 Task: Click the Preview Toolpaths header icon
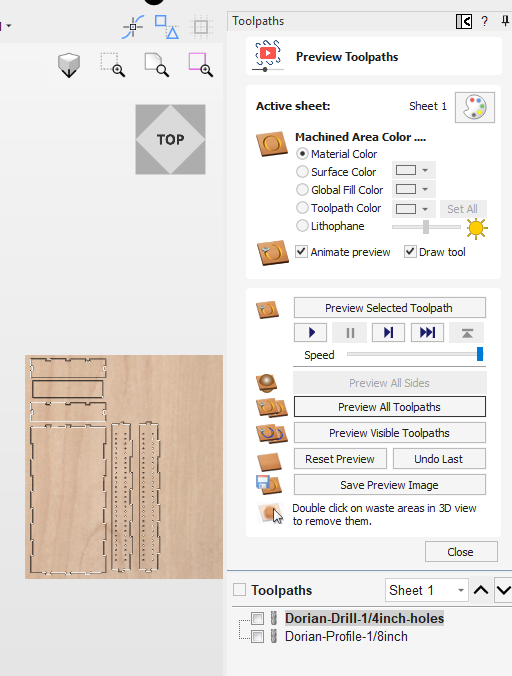[x=268, y=56]
